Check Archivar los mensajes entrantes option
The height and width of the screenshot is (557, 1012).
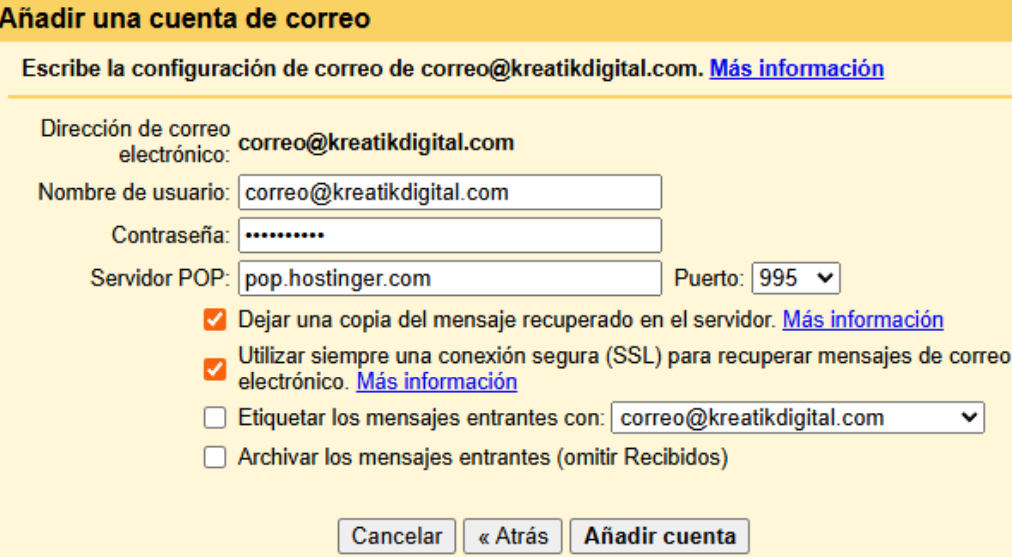coord(215,457)
